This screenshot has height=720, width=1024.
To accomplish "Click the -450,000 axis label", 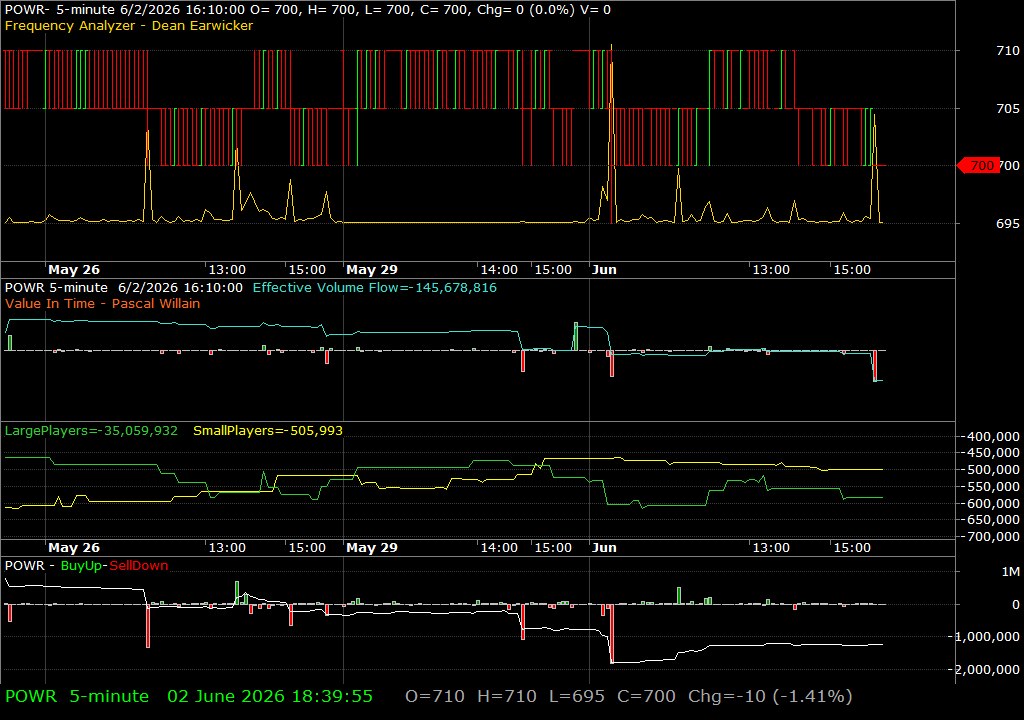I will point(990,453).
